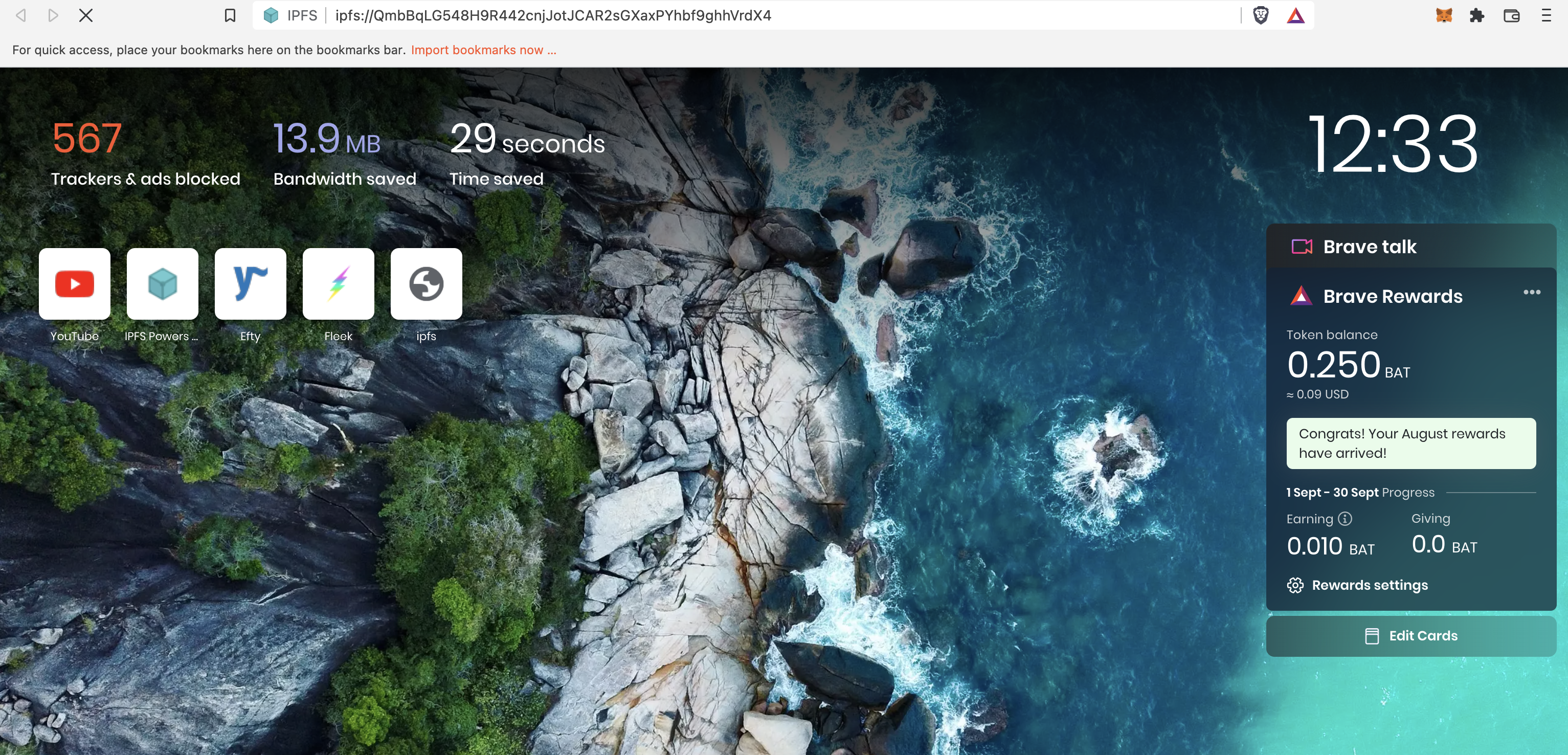The width and height of the screenshot is (1568, 755).
Task: Open Fleek top site tile
Action: 338,284
